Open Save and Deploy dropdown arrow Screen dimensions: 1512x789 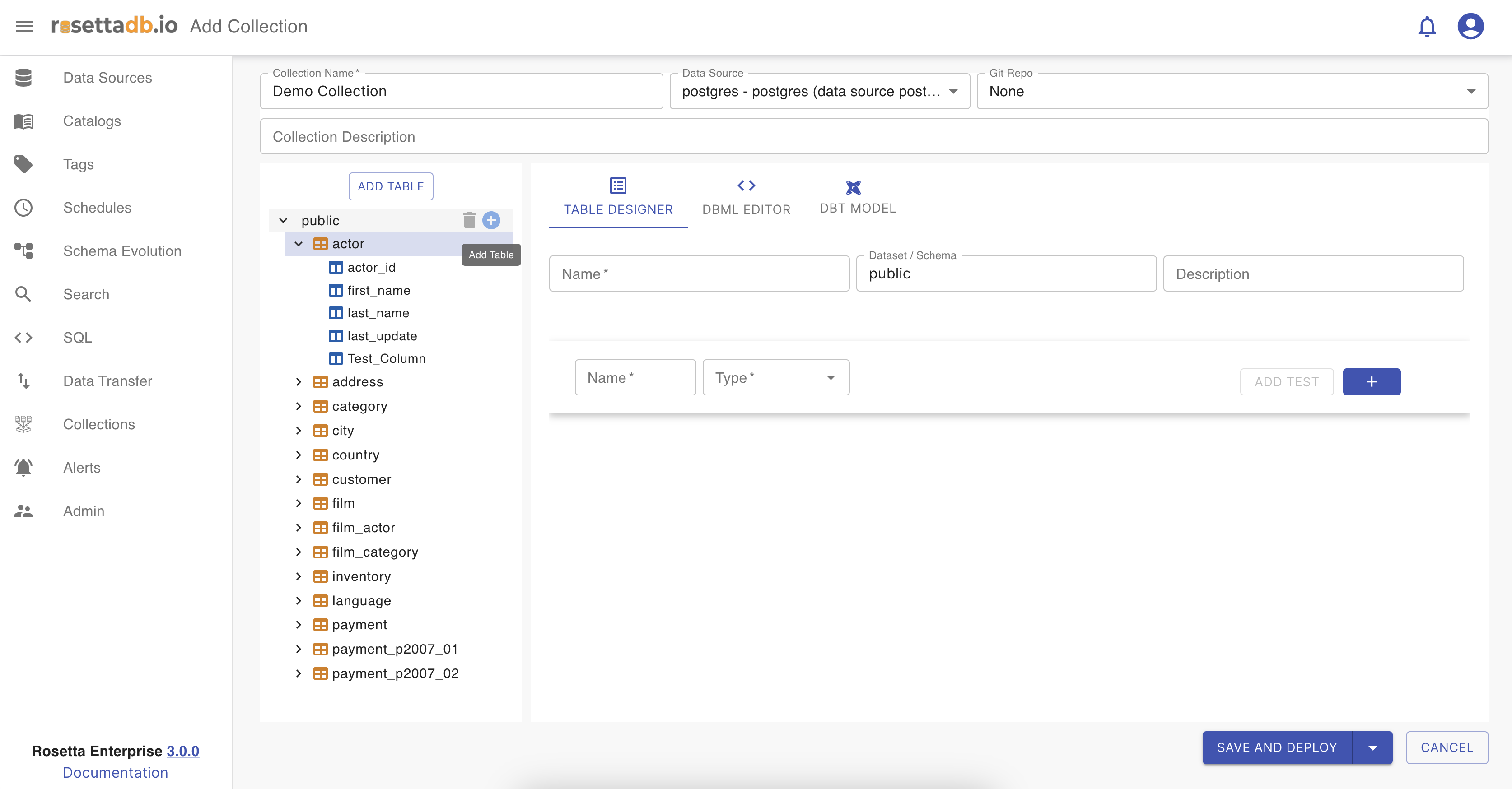[x=1372, y=747]
